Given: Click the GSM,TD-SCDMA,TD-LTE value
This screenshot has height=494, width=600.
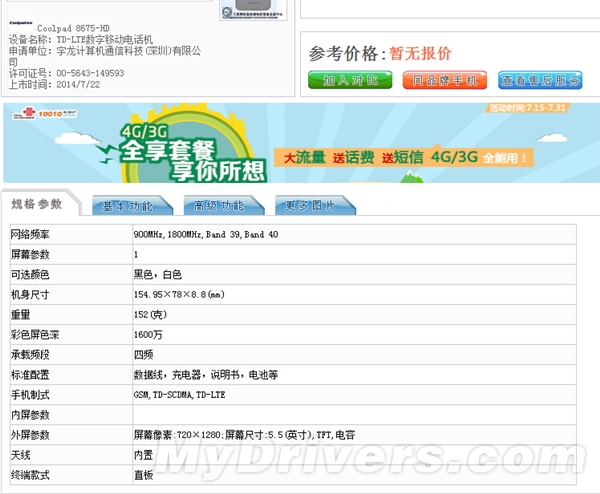Looking at the screenshot, I should tap(179, 395).
